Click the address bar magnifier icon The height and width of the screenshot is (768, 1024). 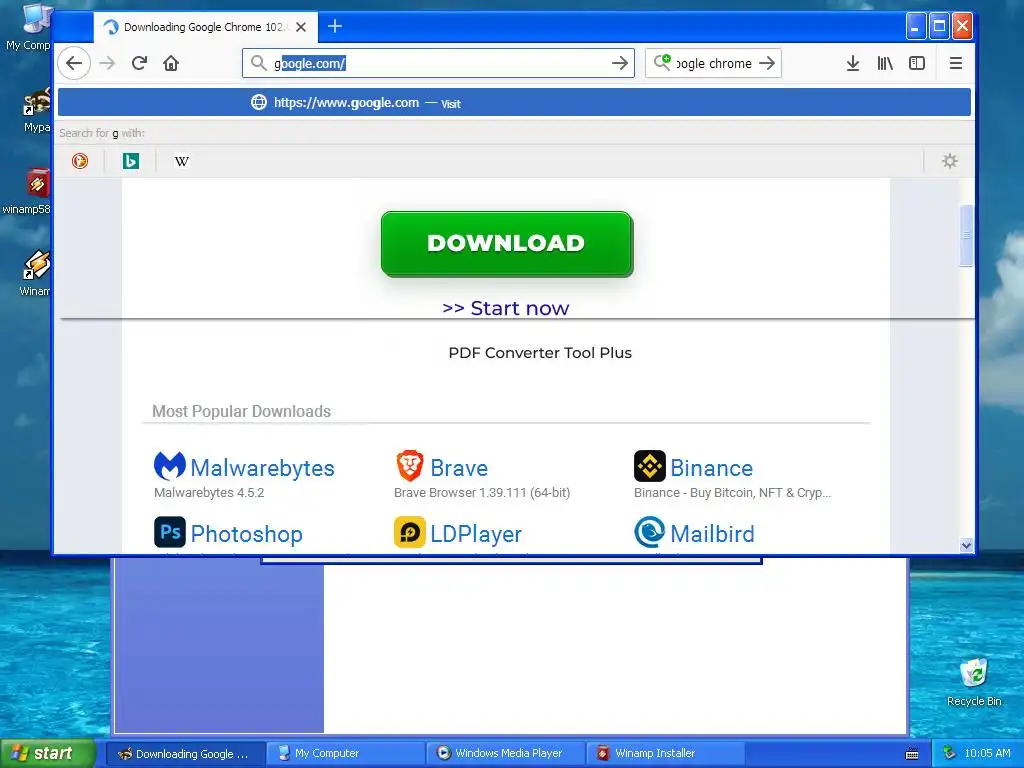click(x=259, y=63)
